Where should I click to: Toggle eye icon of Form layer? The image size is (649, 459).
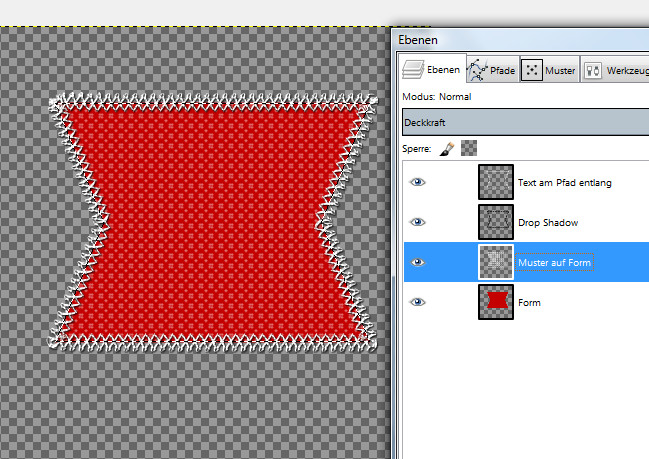419,301
